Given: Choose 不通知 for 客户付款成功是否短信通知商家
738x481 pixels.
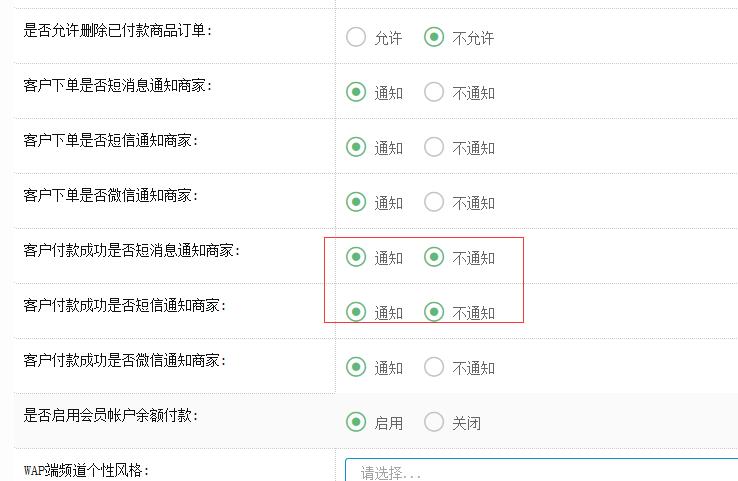Looking at the screenshot, I should (434, 313).
